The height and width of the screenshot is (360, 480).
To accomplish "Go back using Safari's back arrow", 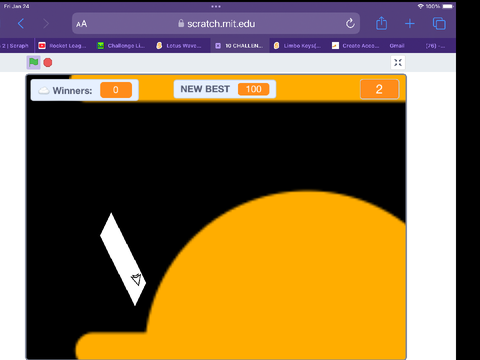I will [x=21, y=24].
